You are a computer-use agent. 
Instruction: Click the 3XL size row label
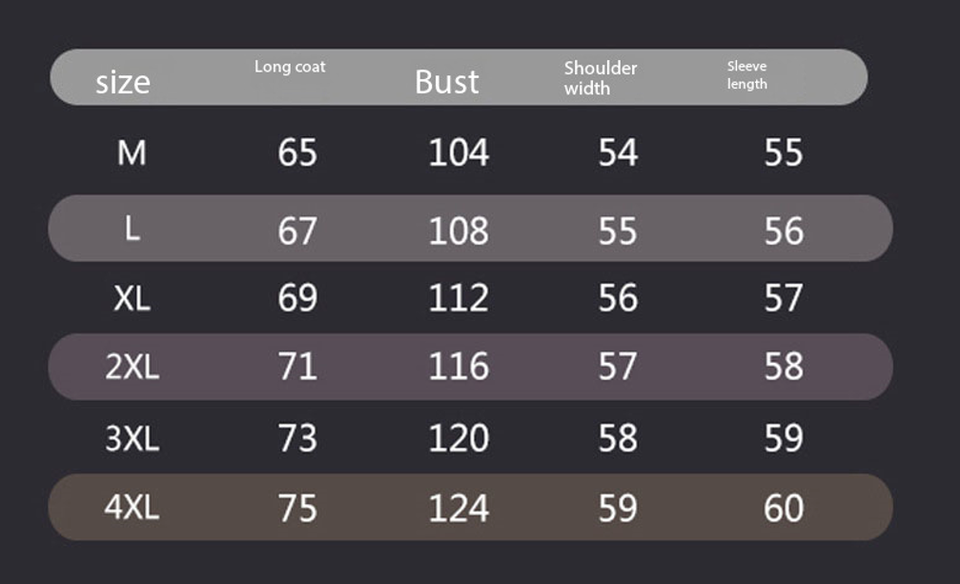tap(132, 438)
